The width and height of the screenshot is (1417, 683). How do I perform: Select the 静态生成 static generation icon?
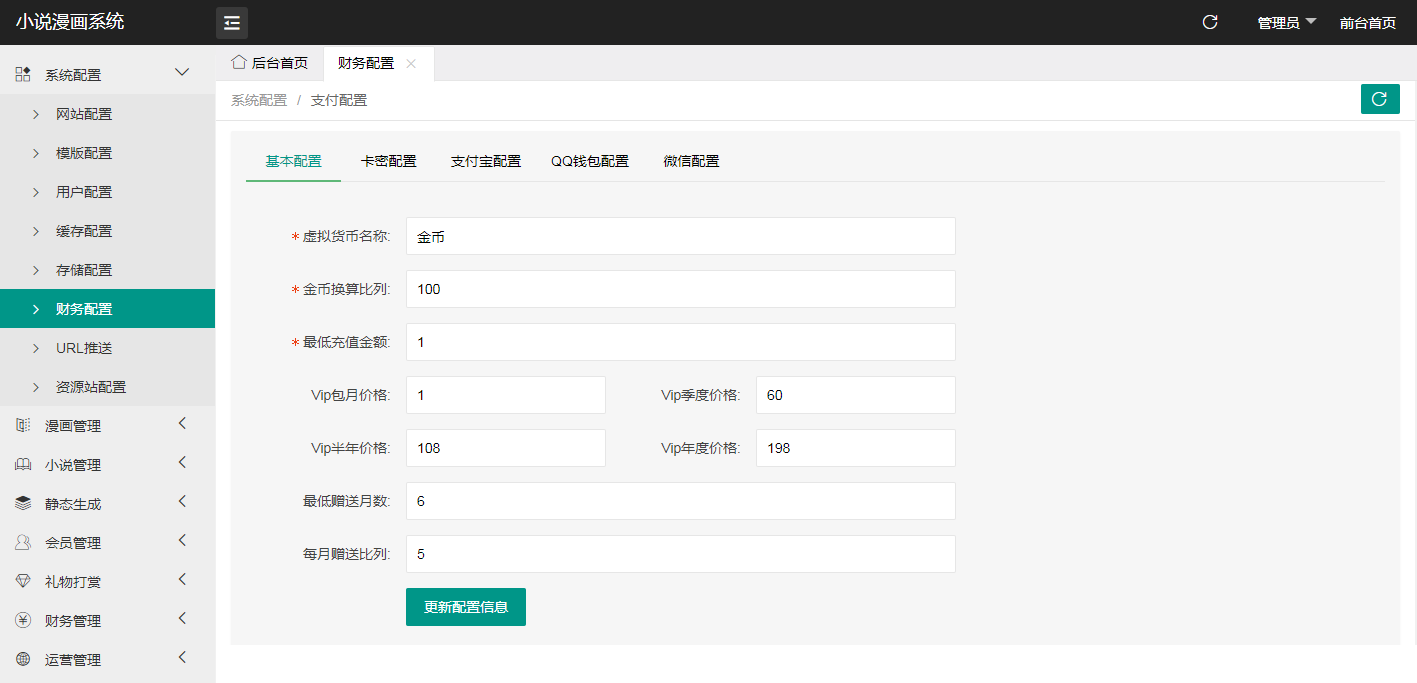[23, 503]
